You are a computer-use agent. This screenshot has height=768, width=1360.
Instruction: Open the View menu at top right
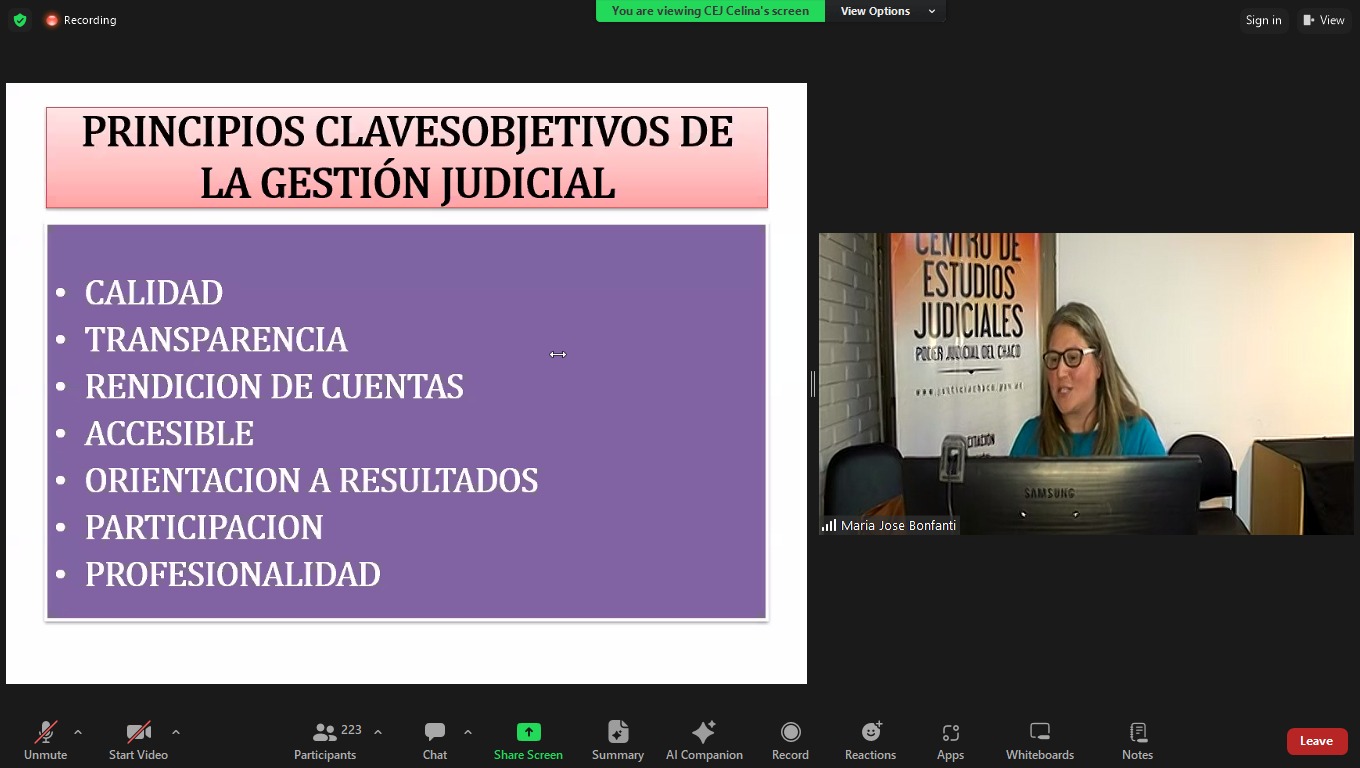coord(1324,20)
